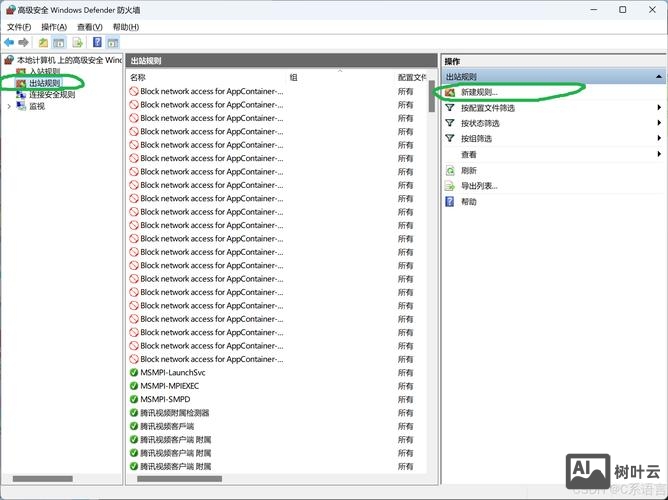Click the green refresh icon beside 刷新
The width and height of the screenshot is (668, 500).
pos(450,171)
